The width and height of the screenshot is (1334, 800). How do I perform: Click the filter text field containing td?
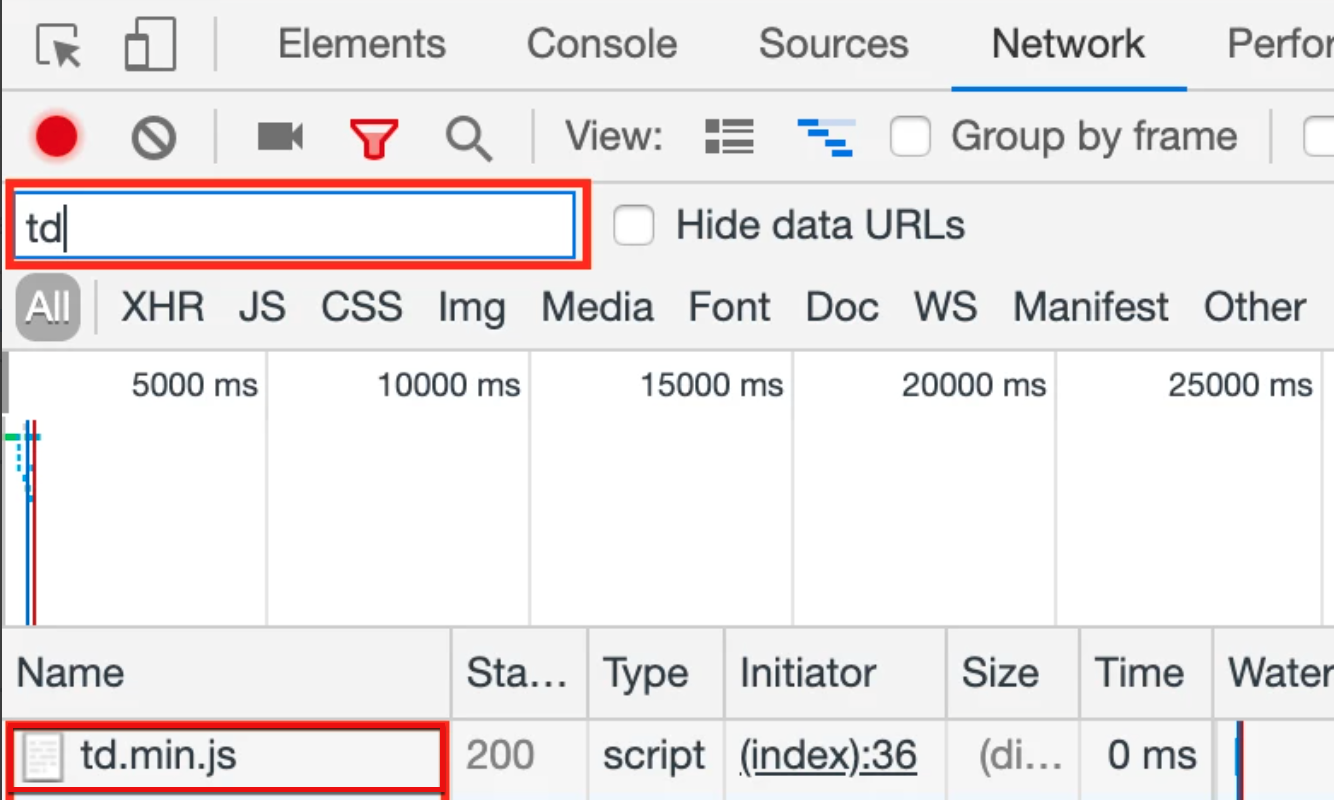pos(296,226)
